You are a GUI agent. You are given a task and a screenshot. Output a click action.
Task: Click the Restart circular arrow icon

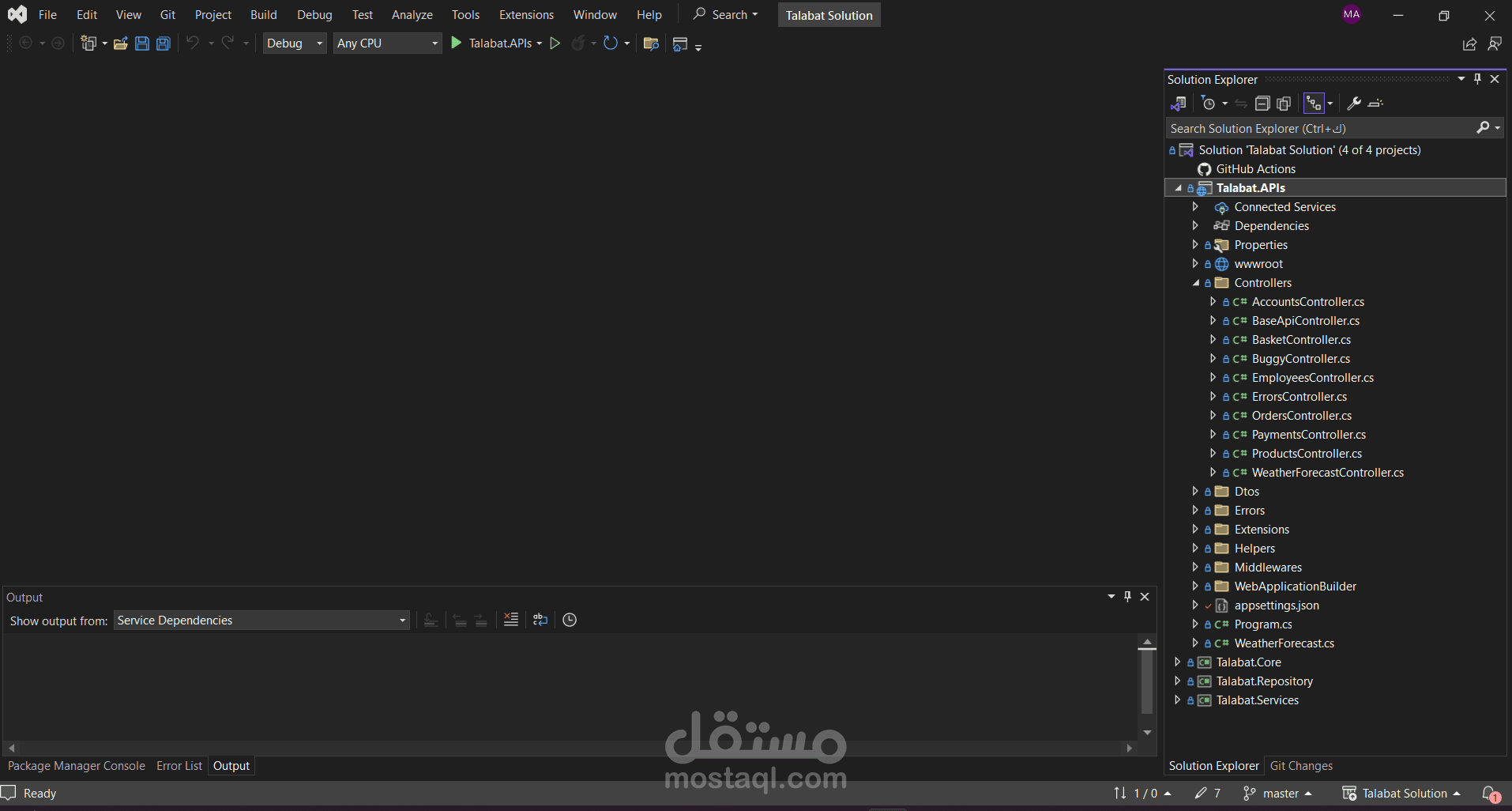(610, 43)
